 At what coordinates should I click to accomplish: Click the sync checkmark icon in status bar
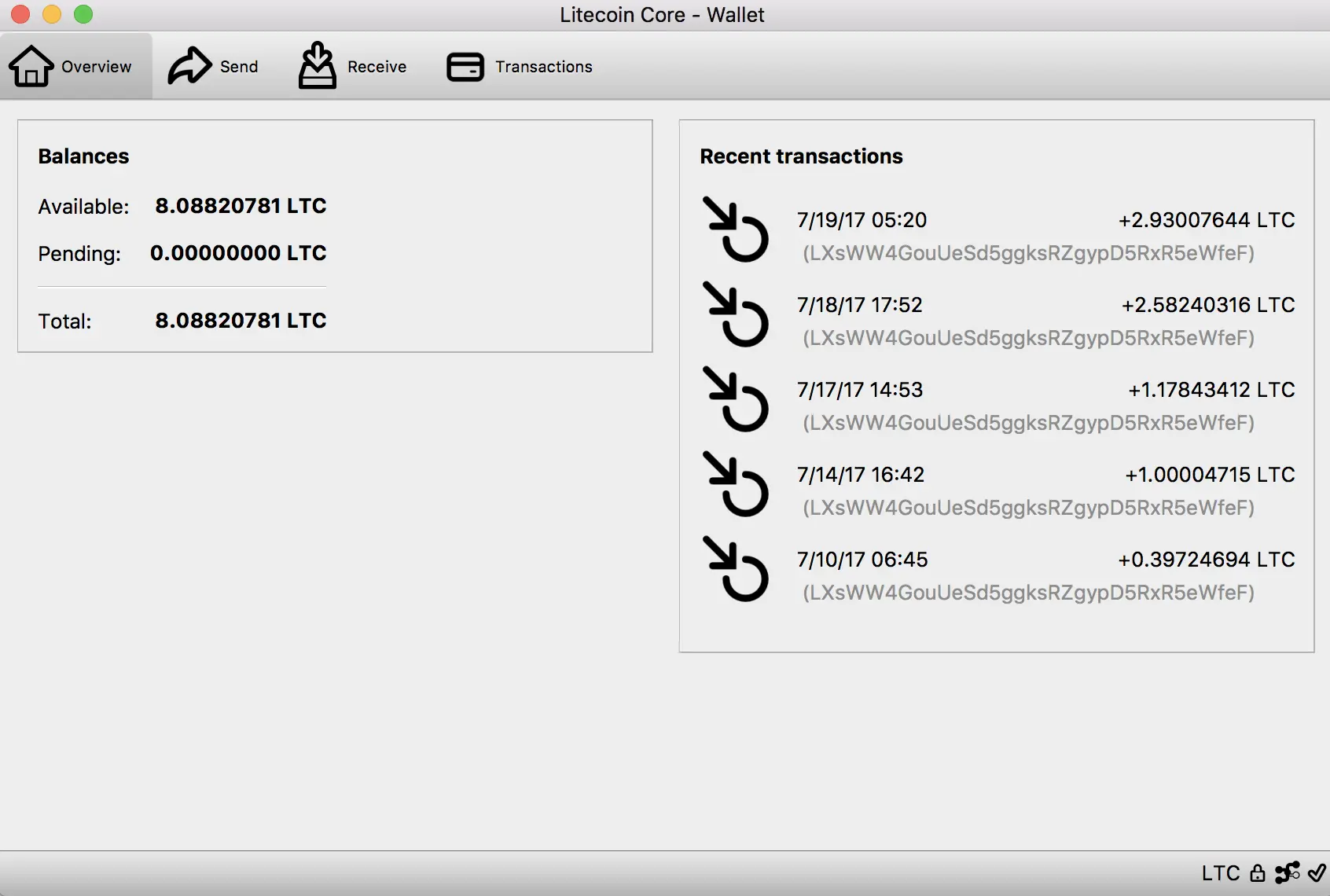tap(1317, 872)
